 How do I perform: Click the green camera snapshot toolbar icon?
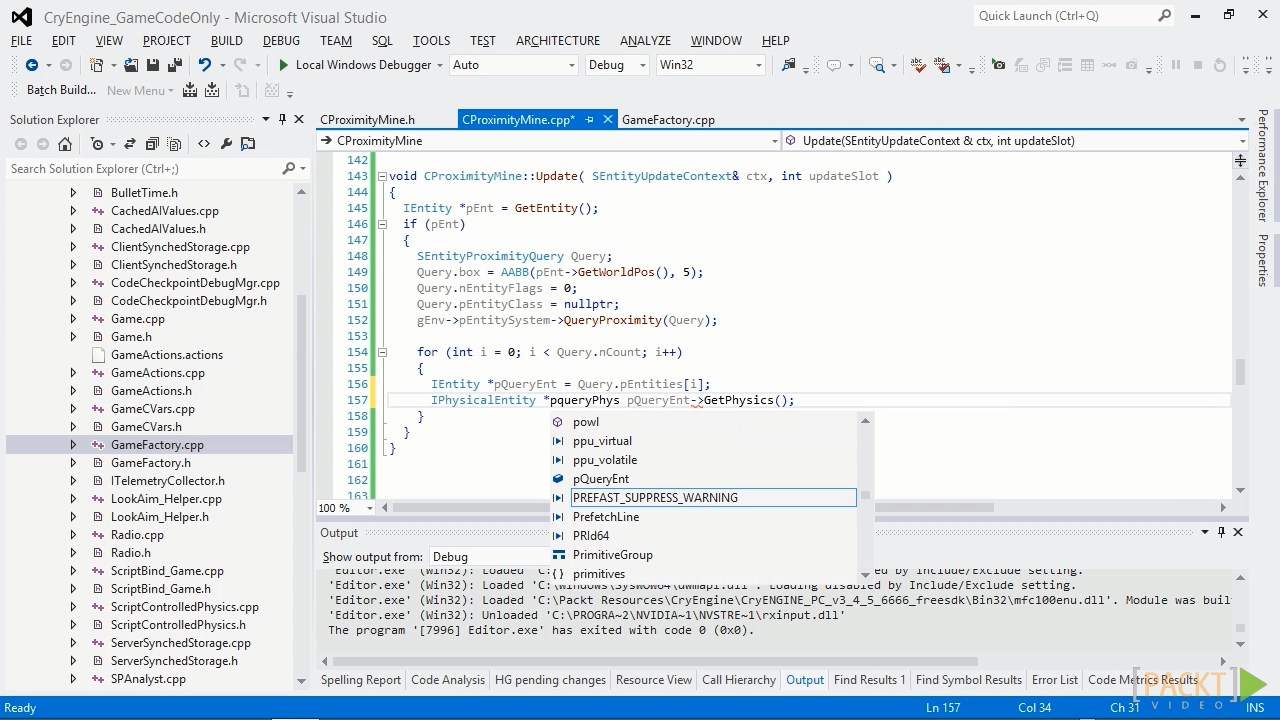click(998, 65)
